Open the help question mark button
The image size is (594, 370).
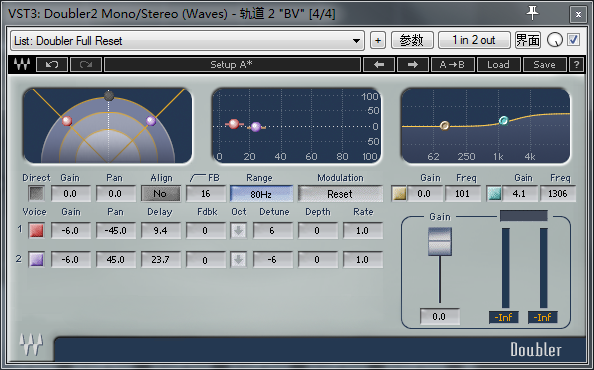[577, 64]
